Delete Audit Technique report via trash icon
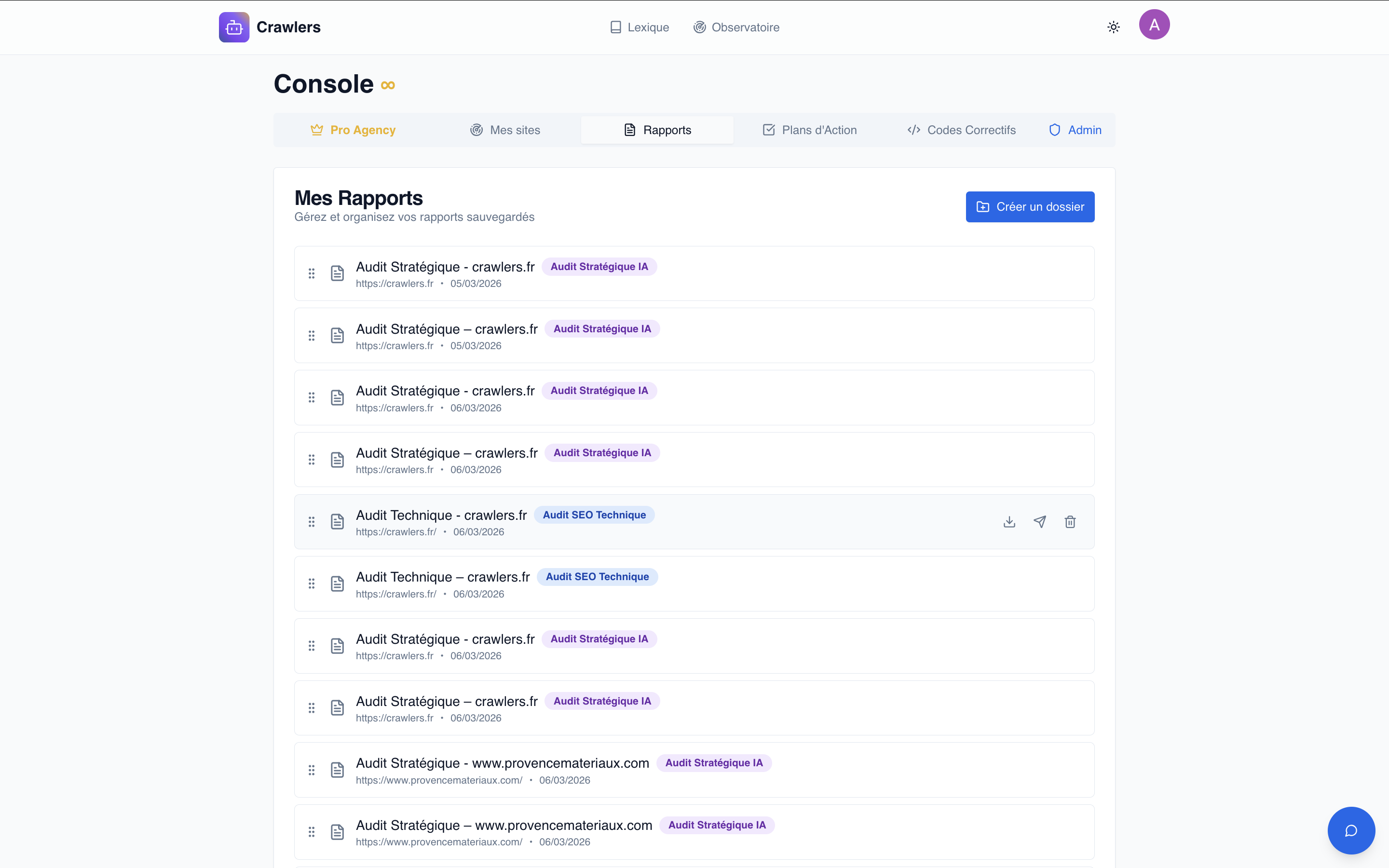Viewport: 1389px width, 868px height. click(1070, 521)
